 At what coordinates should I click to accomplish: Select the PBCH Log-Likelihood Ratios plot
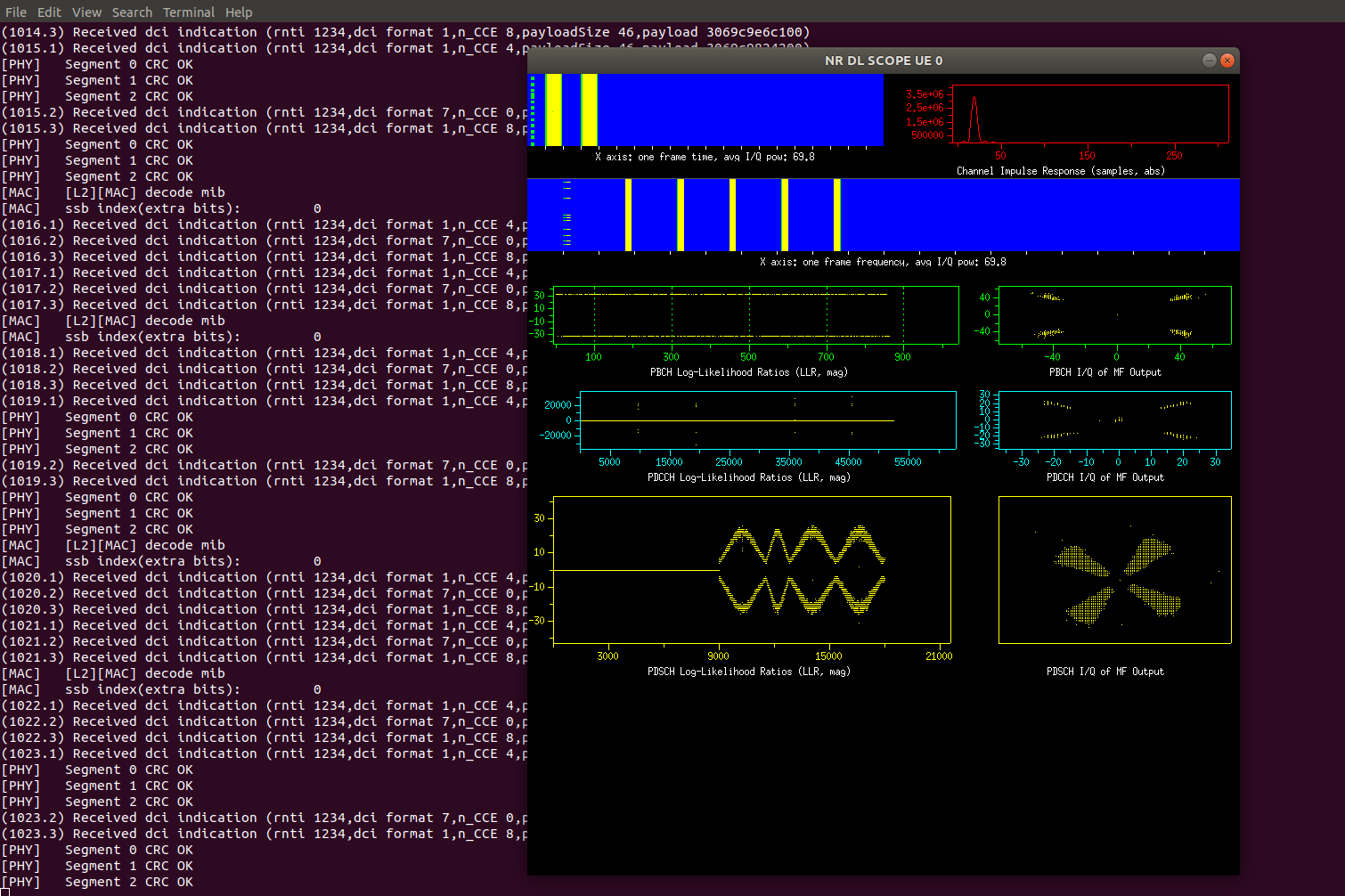pos(755,315)
